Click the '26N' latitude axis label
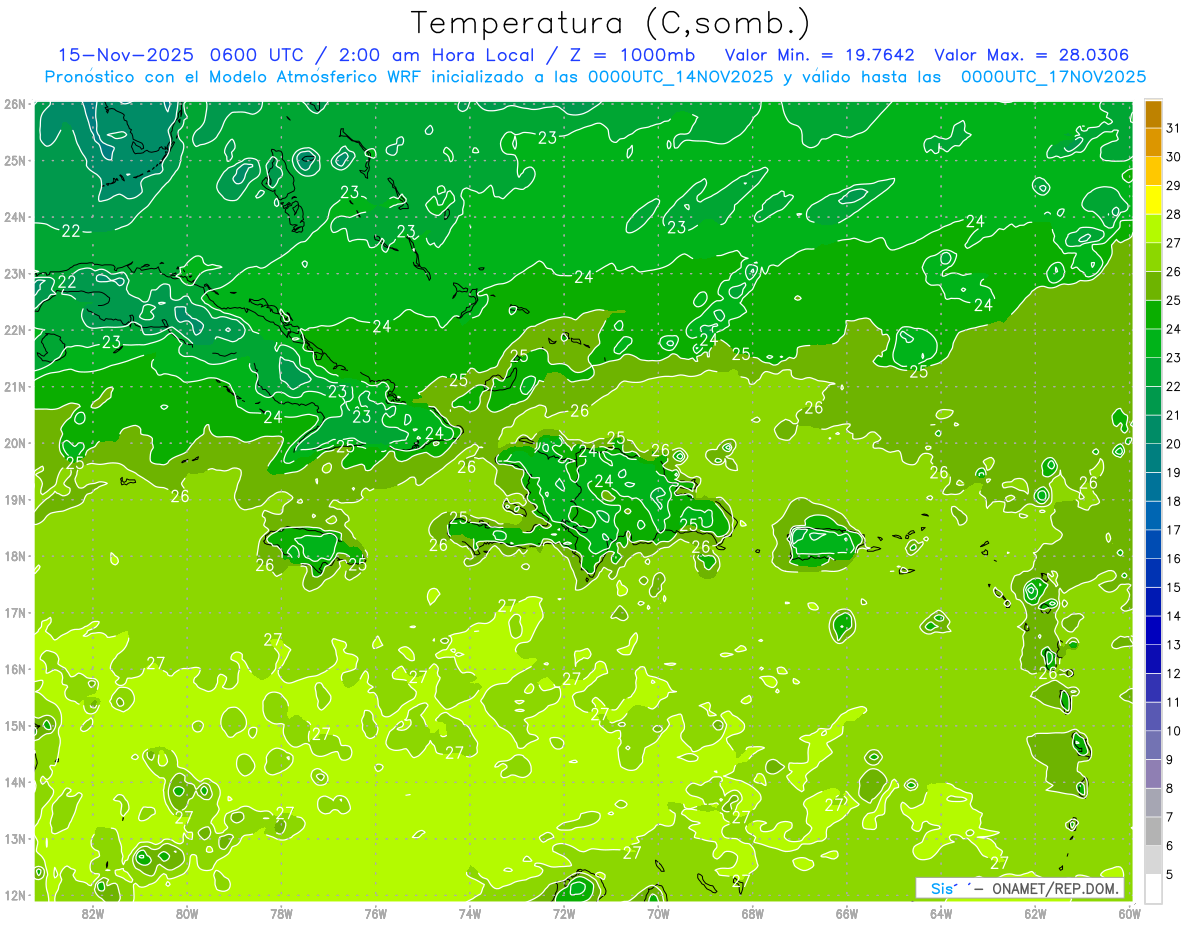Image resolution: width=1200 pixels, height=927 pixels. [x=16, y=104]
